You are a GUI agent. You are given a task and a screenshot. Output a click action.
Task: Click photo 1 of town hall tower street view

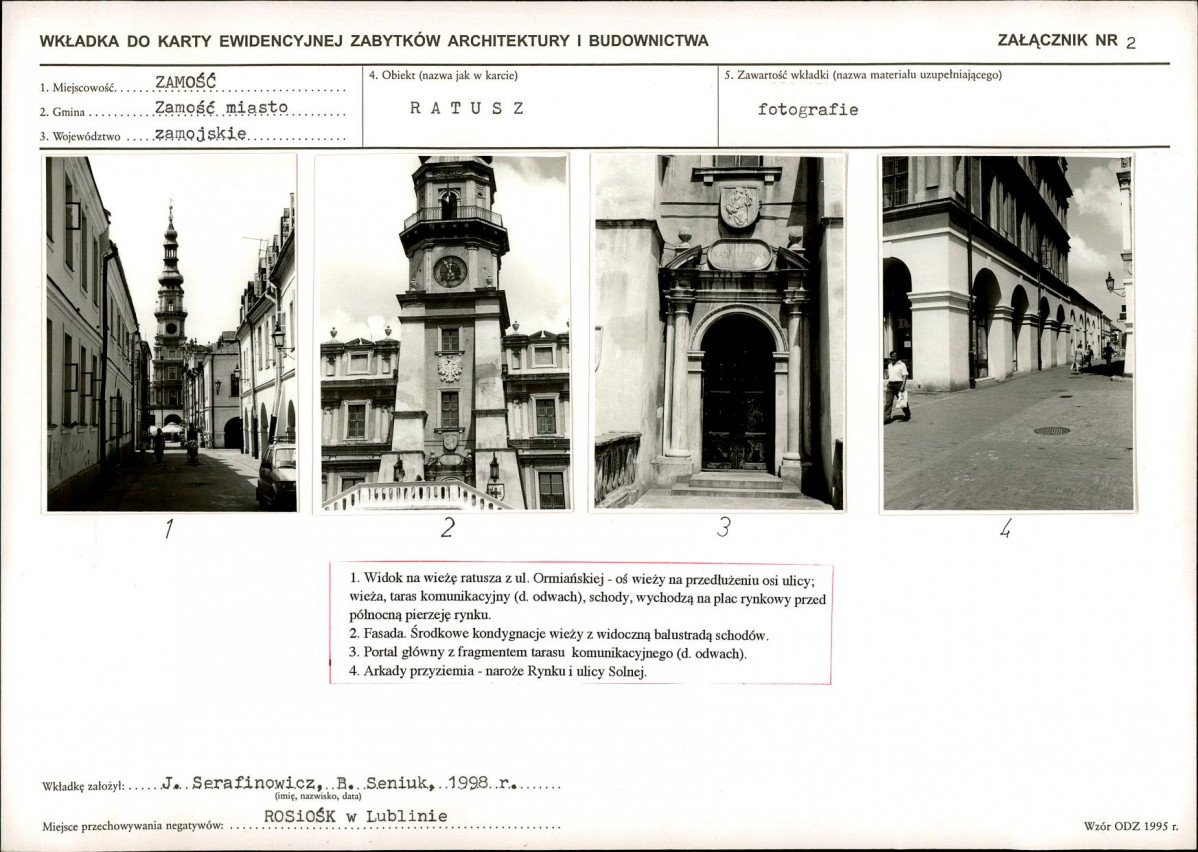click(171, 333)
